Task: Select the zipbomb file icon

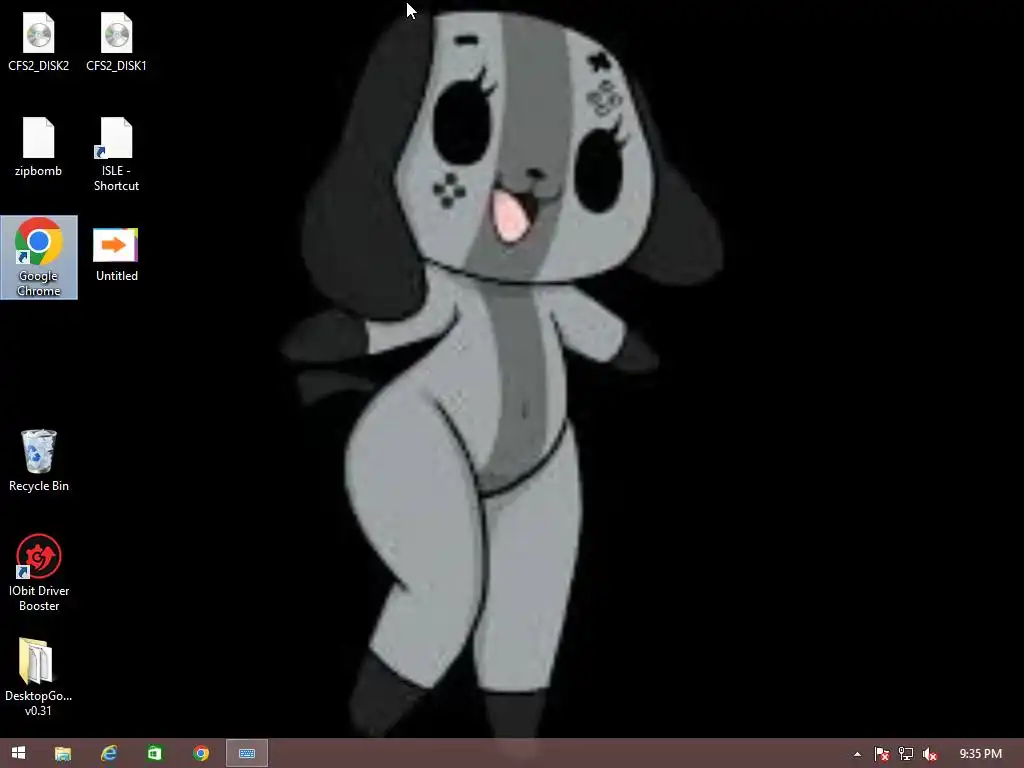Action: [39, 138]
